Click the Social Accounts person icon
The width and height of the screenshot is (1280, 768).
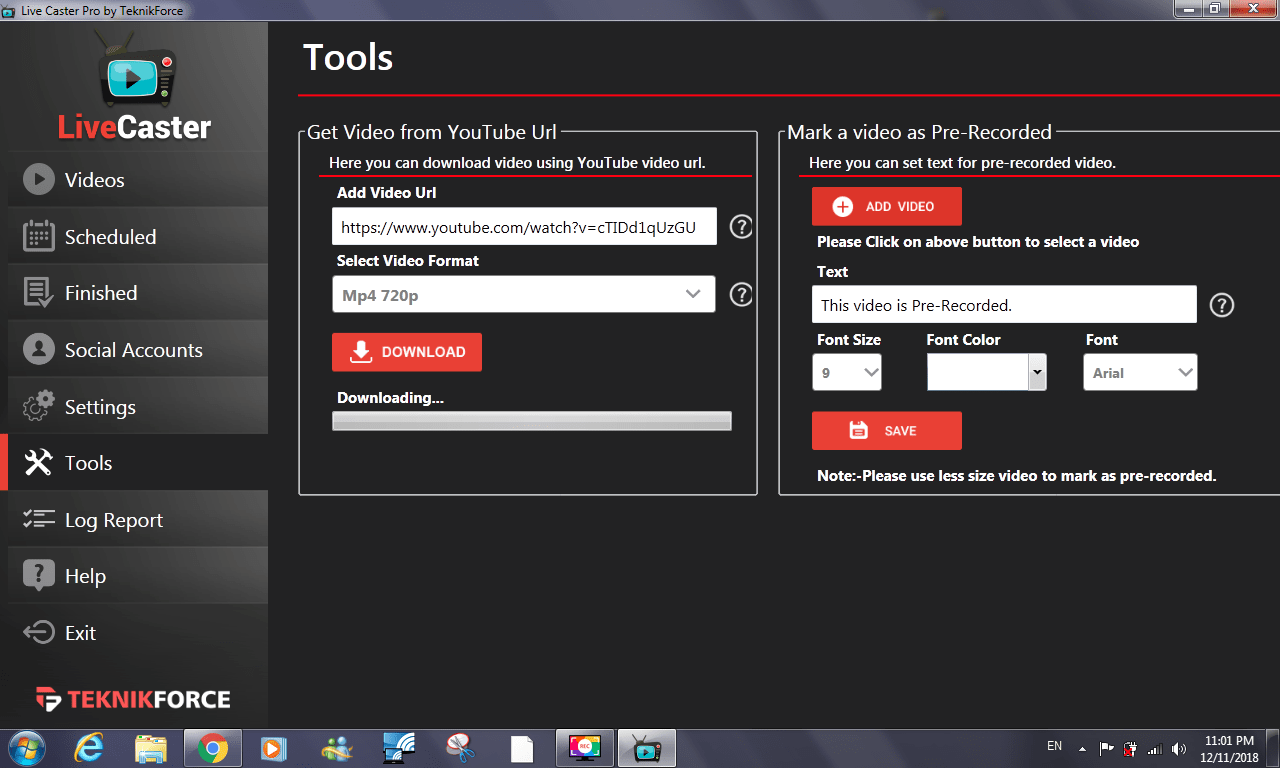[x=39, y=350]
